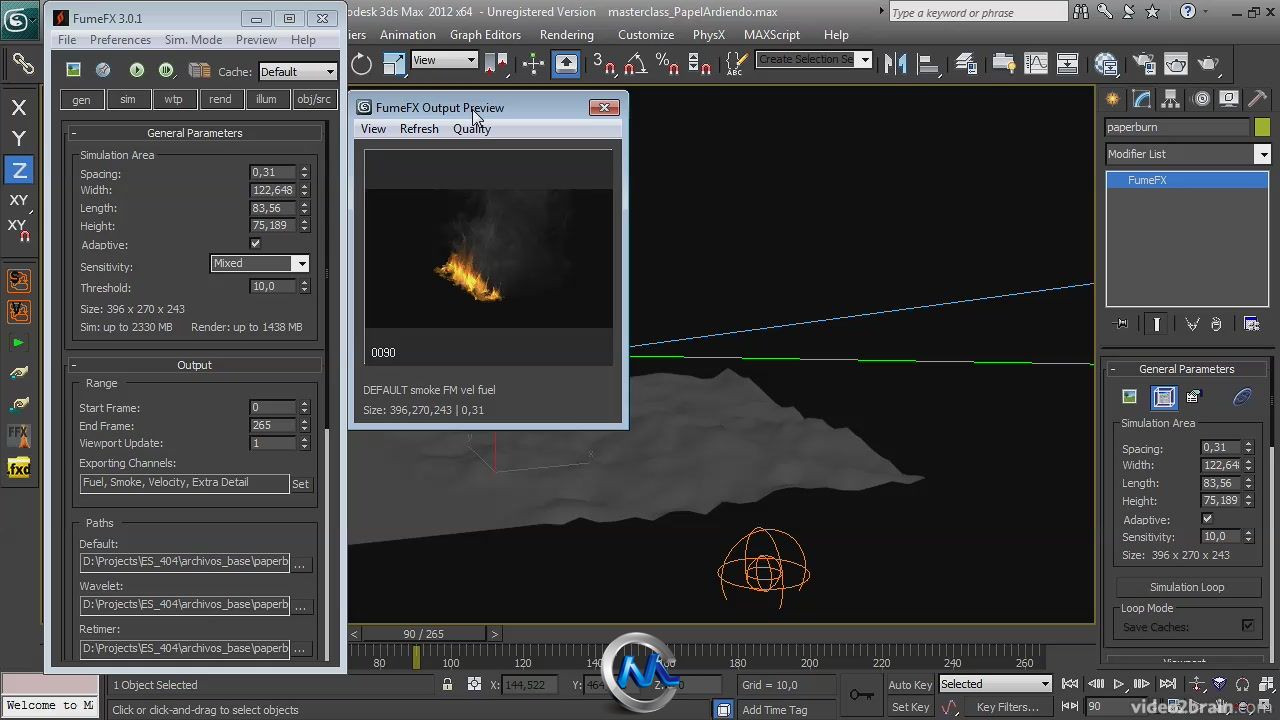Image resolution: width=1280 pixels, height=720 pixels.
Task: Toggle Adaptive checkbox in Modify panel
Action: click(x=1207, y=519)
